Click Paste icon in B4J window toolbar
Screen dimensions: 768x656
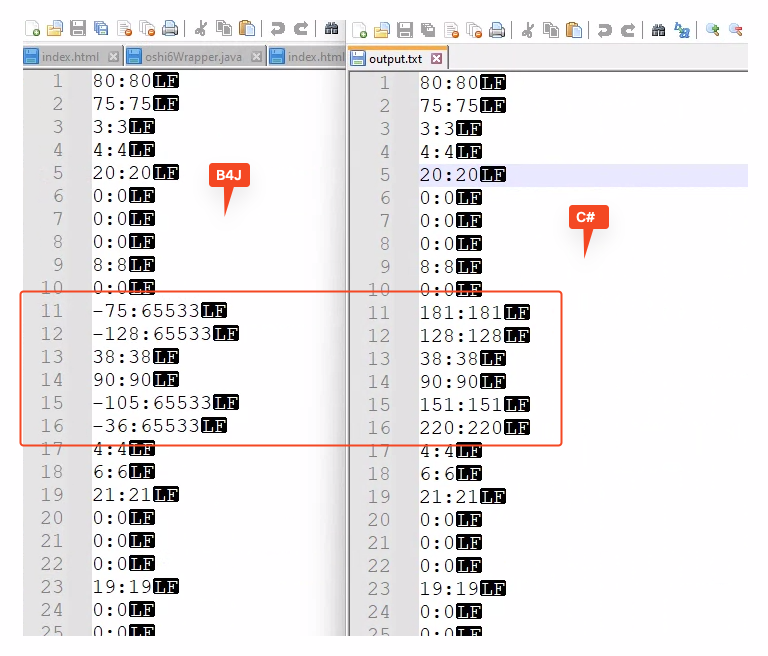coord(247,28)
